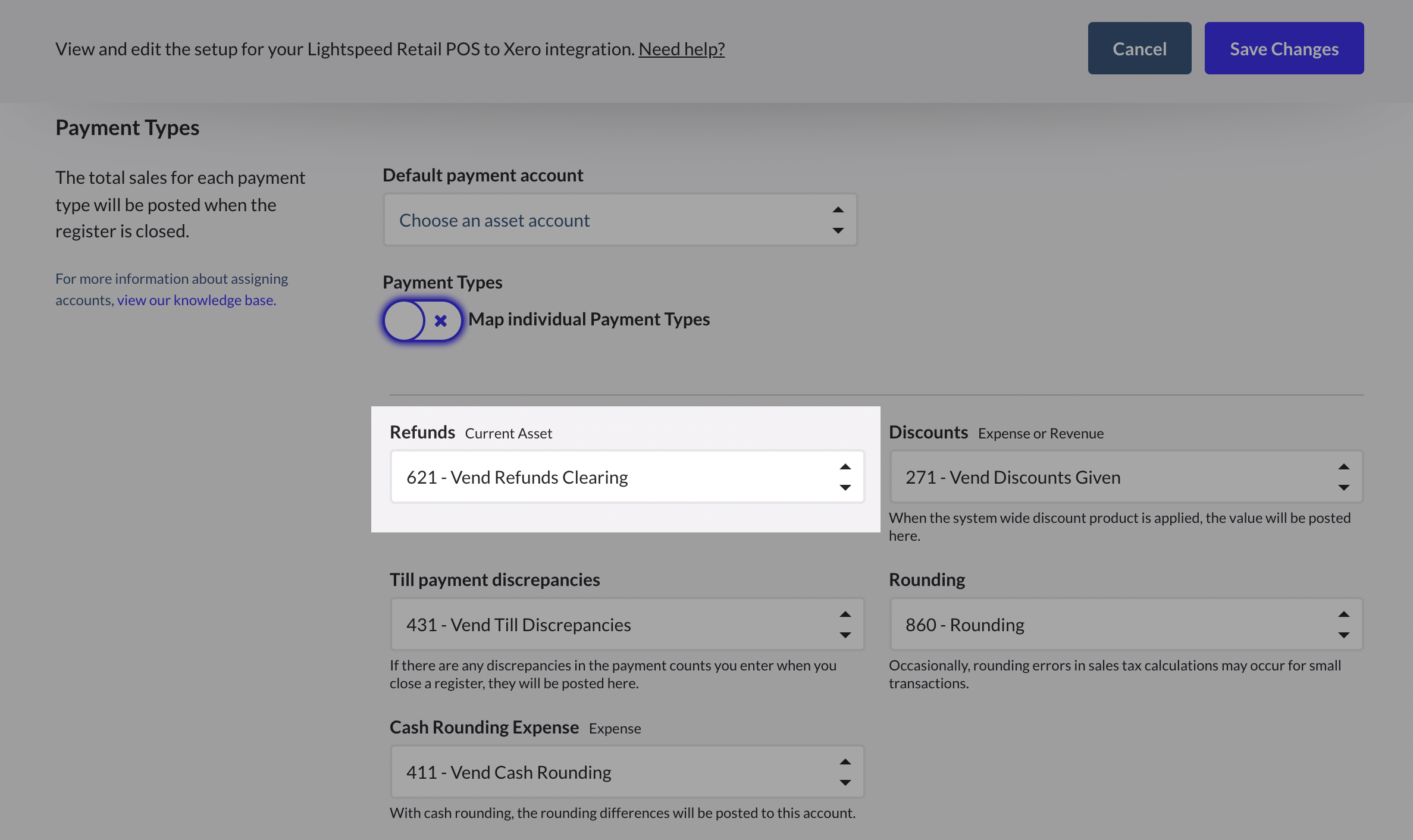Viewport: 1413px width, 840px height.
Task: Click the Refunds Current Asset label
Action: (x=471, y=432)
